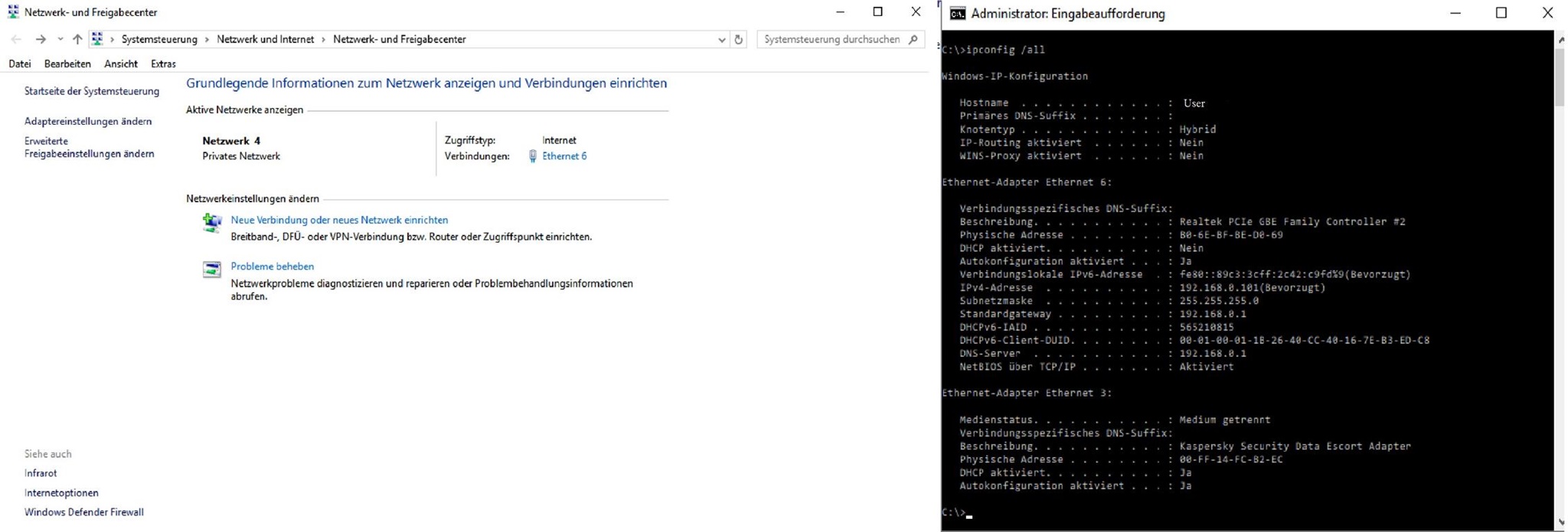Click the command prompt vertical scrollbar thumb

[x=1560, y=77]
